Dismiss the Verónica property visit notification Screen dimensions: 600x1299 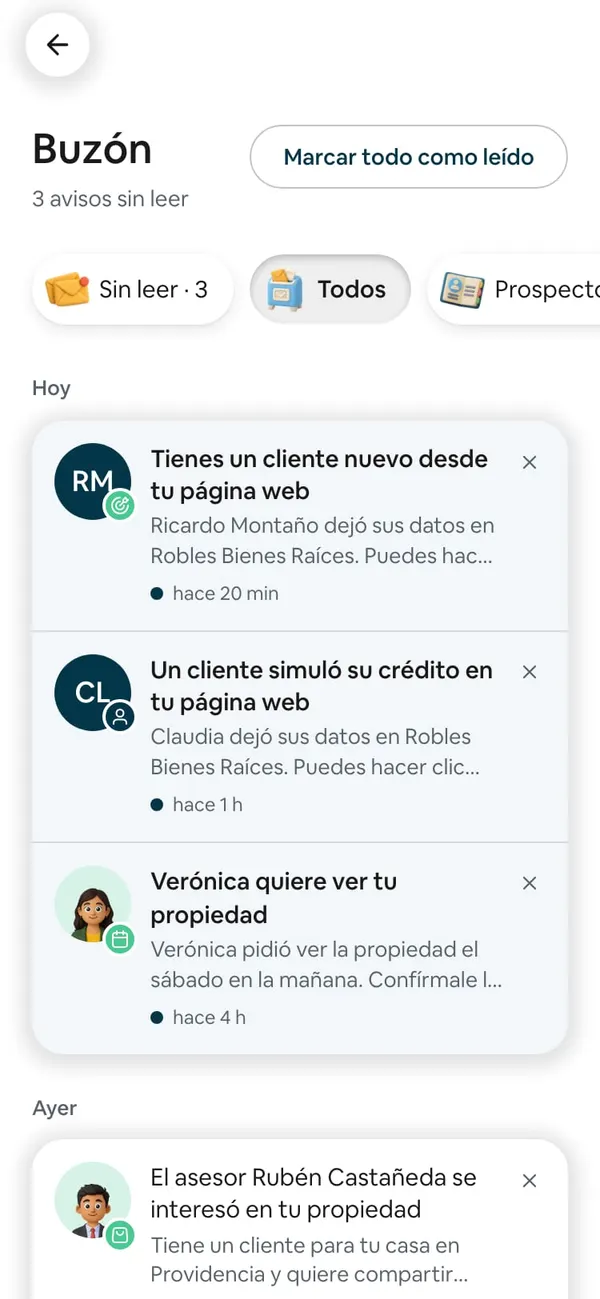tap(530, 883)
